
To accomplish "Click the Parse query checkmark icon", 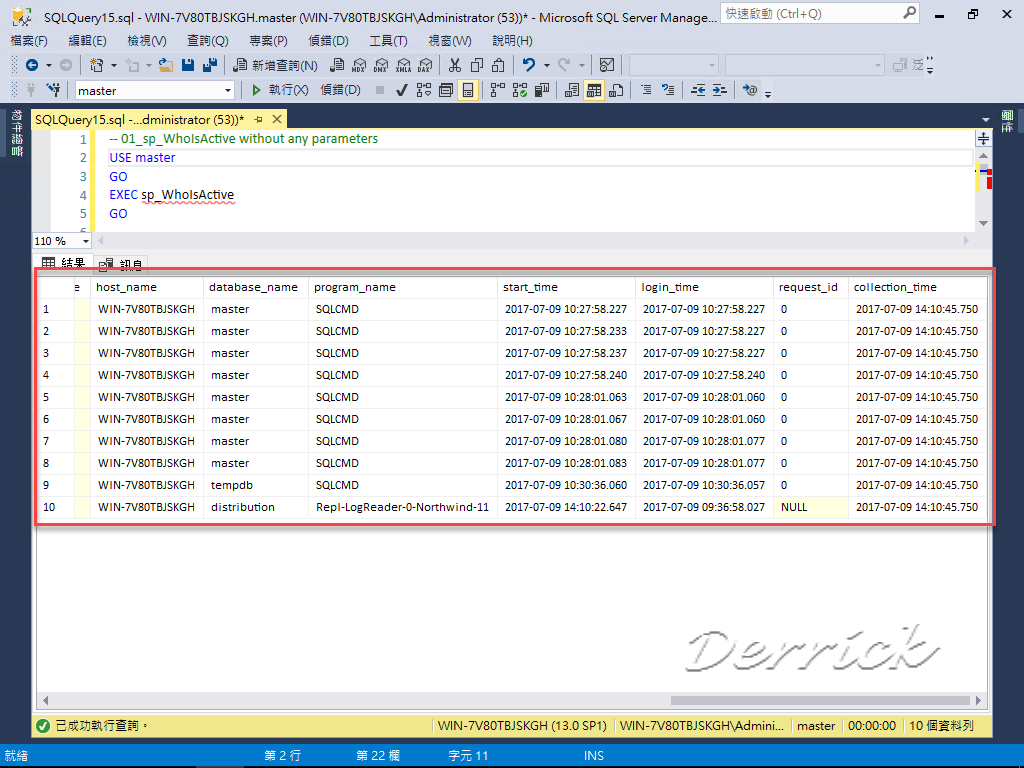I will pyautogui.click(x=402, y=90).
